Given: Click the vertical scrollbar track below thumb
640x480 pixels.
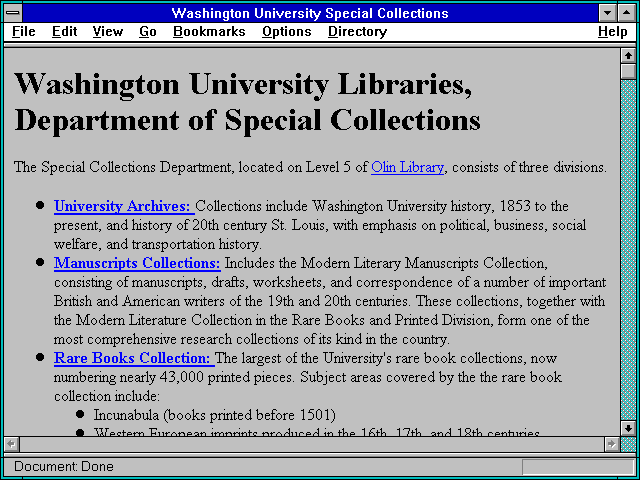Looking at the screenshot, I should (628, 250).
